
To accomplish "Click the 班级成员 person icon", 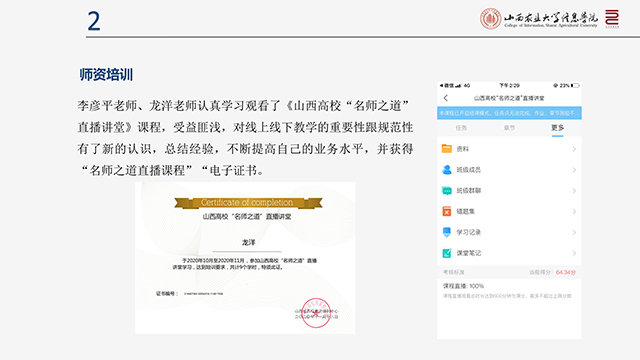I will (x=447, y=169).
